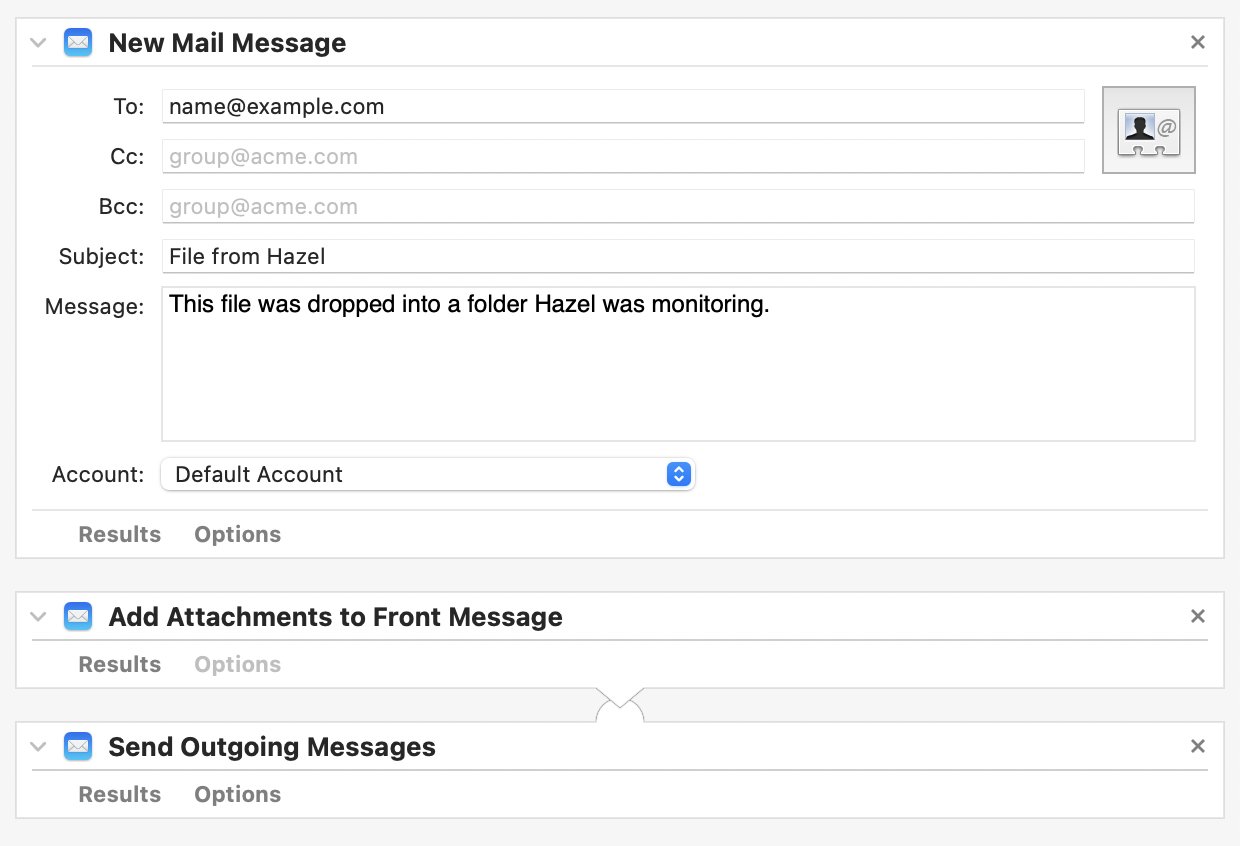
Task: Click Mail icon of Add Attachments action
Action: pos(78,617)
